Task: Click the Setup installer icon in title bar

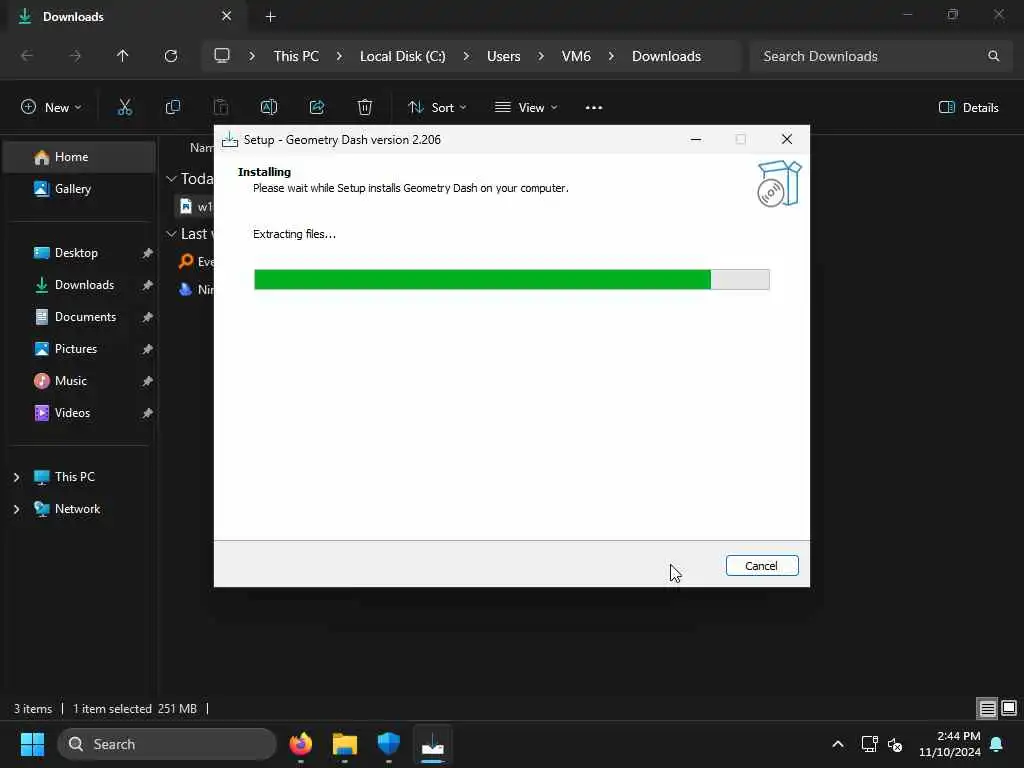Action: pos(230,140)
